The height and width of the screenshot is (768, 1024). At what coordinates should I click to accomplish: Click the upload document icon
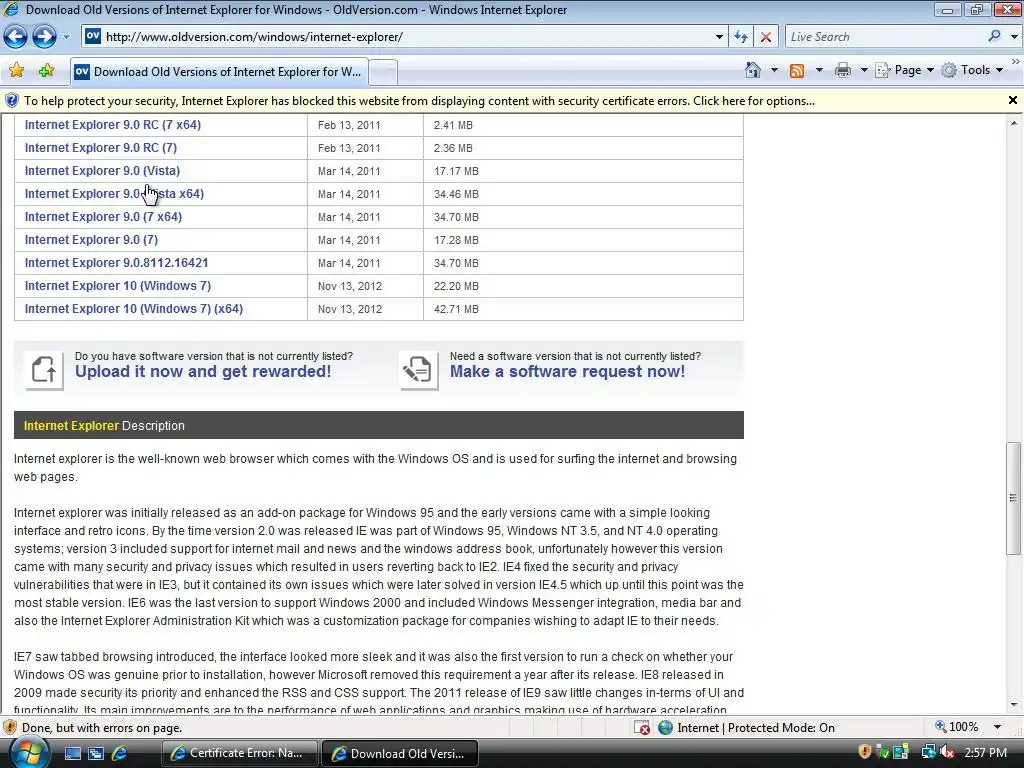44,370
